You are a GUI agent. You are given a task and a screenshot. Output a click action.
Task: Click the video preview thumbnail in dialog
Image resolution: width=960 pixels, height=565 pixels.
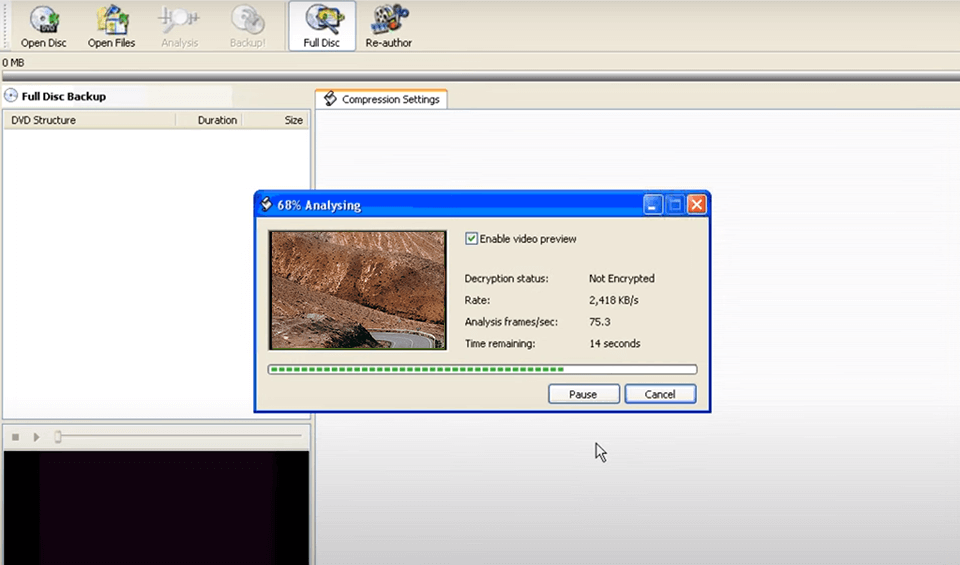tap(358, 290)
